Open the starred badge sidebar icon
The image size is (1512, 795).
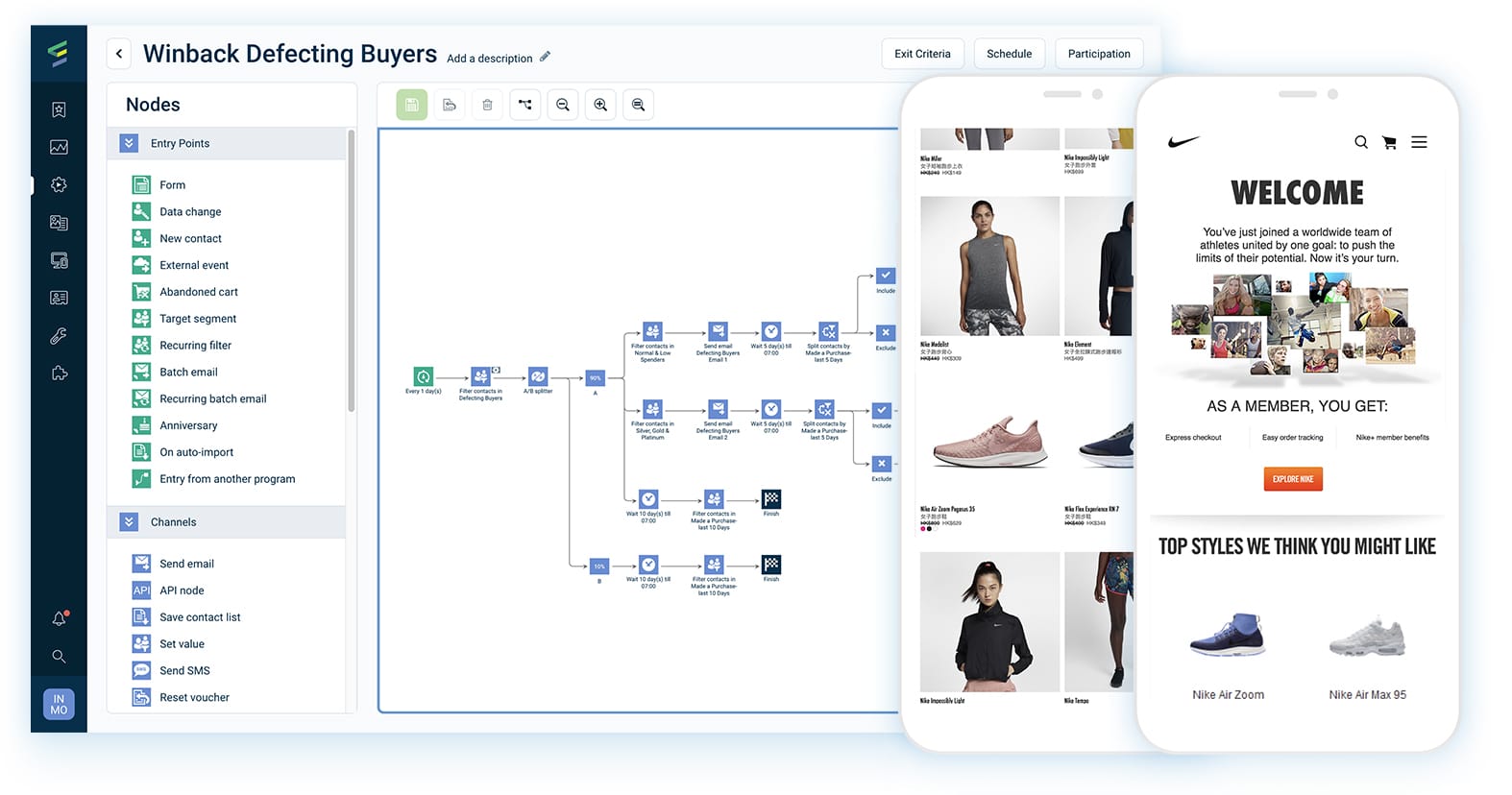(x=59, y=109)
